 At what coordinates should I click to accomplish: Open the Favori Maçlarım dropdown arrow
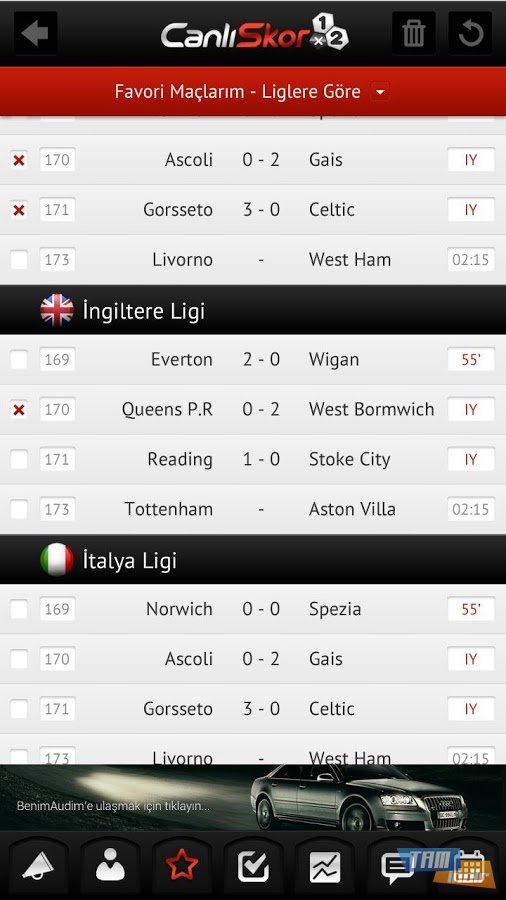point(380,92)
